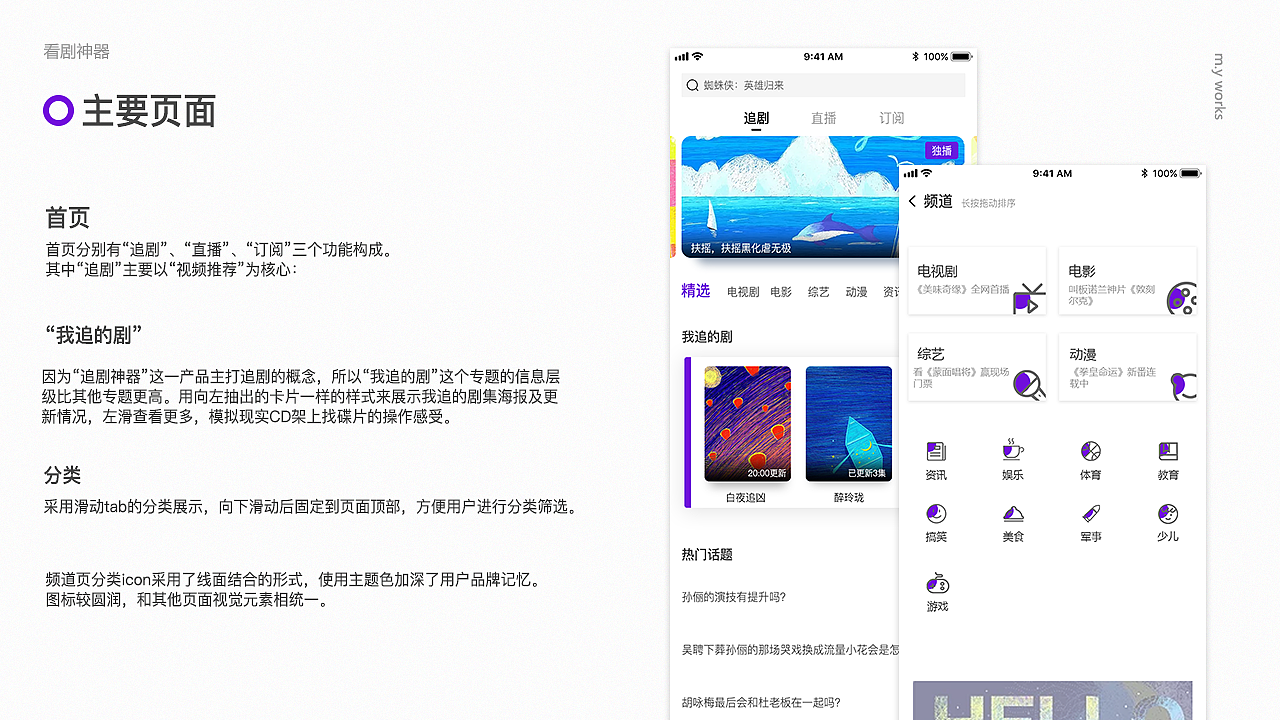
Task: Open the 动漫 channel card
Action: 1128,368
